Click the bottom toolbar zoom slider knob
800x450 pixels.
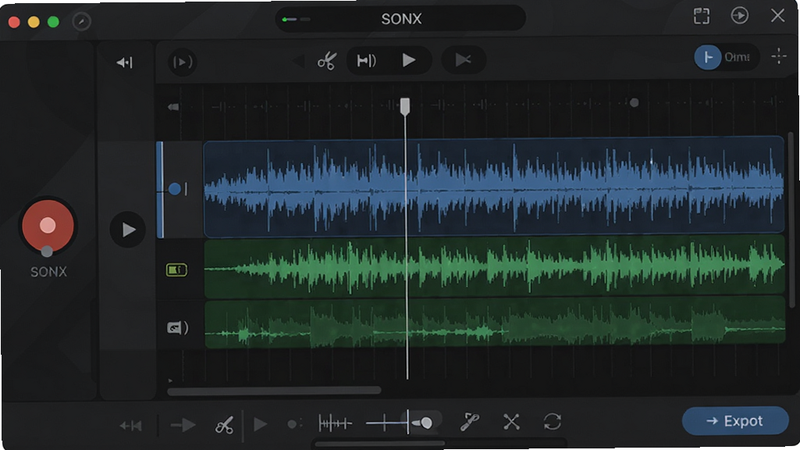click(x=426, y=422)
